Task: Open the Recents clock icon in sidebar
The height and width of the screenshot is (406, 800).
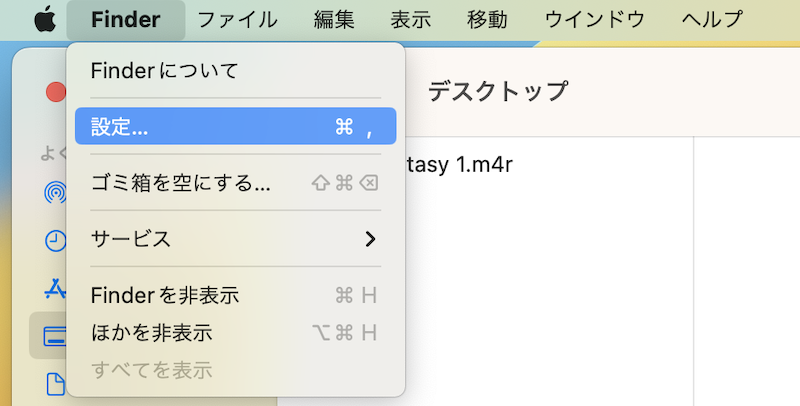Action: pos(55,240)
